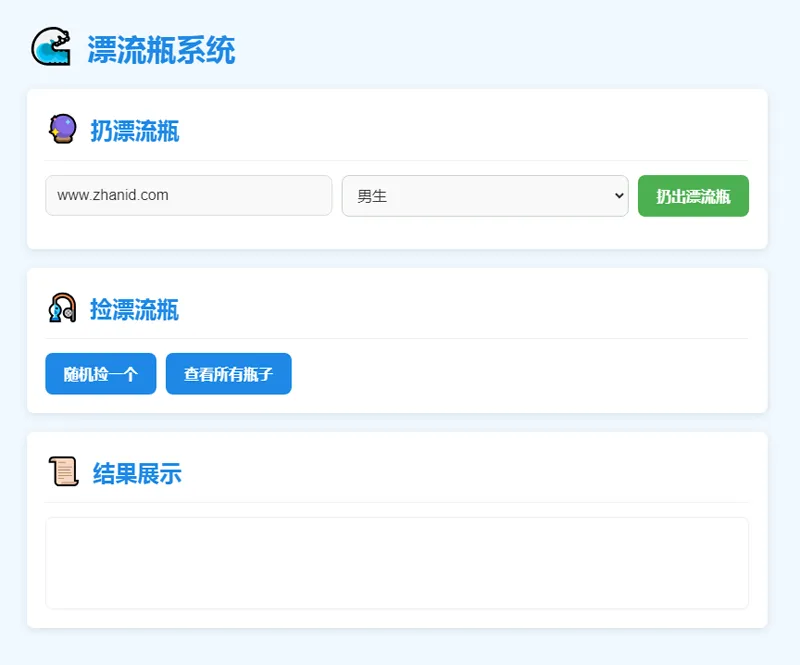Click inside the empty results display box
The width and height of the screenshot is (800, 665).
pyautogui.click(x=396, y=561)
